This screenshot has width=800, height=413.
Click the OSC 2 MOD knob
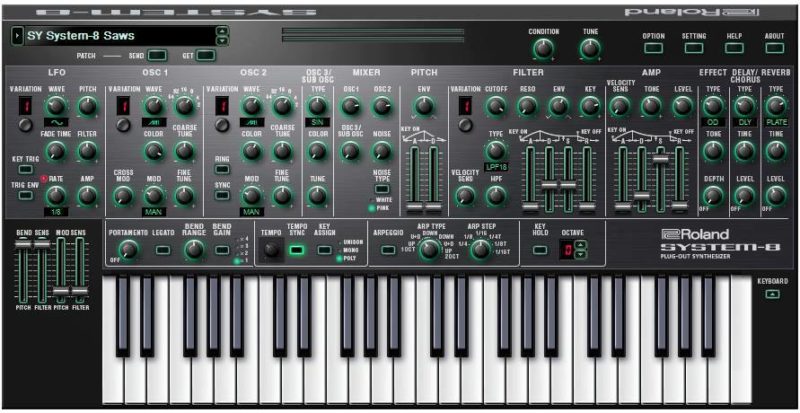251,196
